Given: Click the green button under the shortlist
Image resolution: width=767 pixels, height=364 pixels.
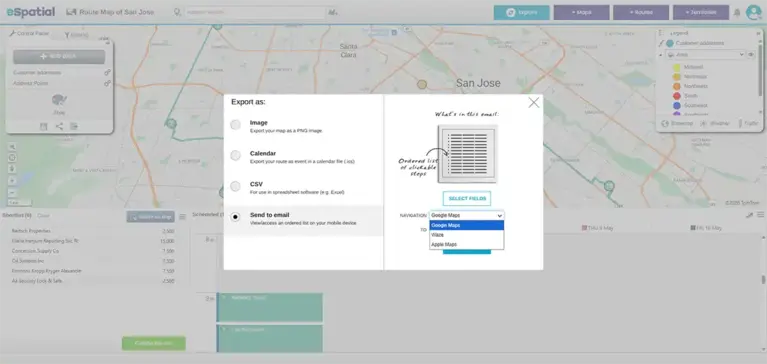Looking at the screenshot, I should [x=154, y=343].
